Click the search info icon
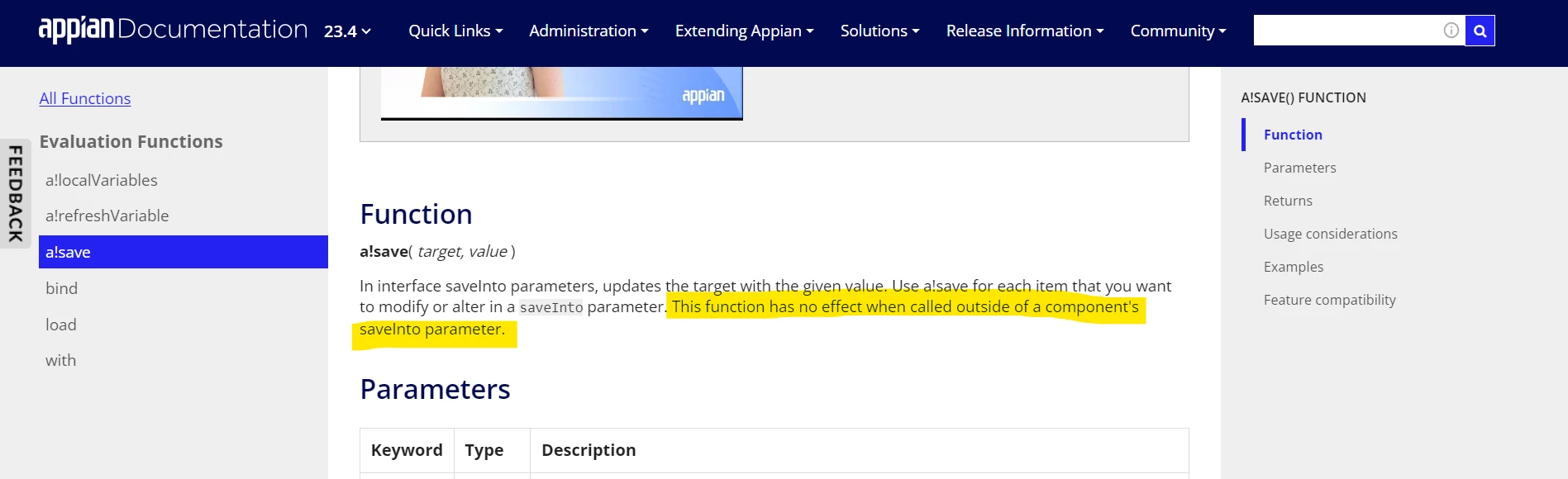 [1451, 31]
